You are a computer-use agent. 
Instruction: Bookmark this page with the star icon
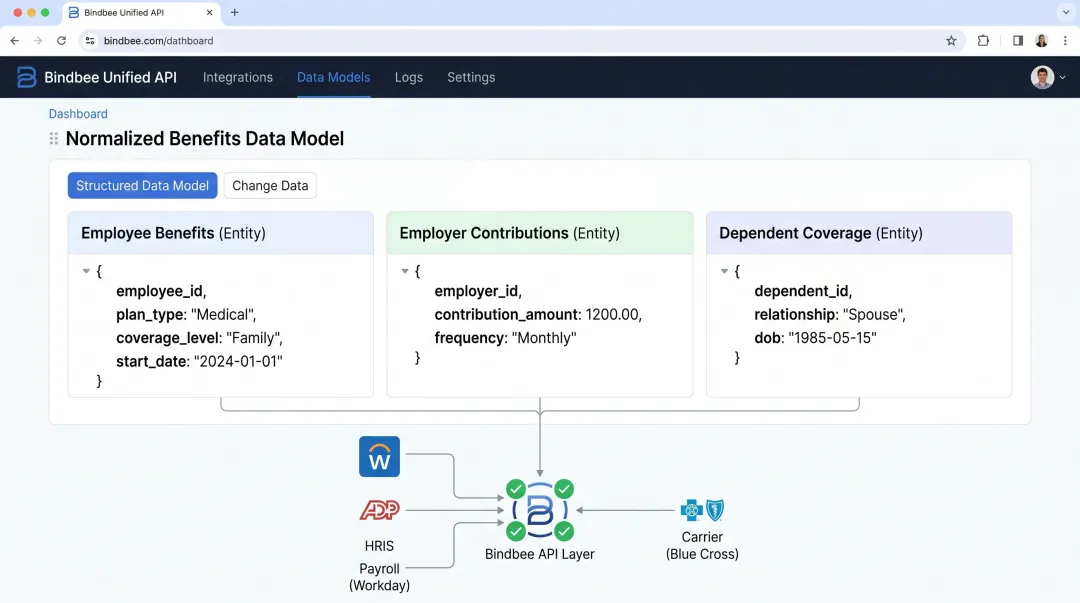pos(951,41)
